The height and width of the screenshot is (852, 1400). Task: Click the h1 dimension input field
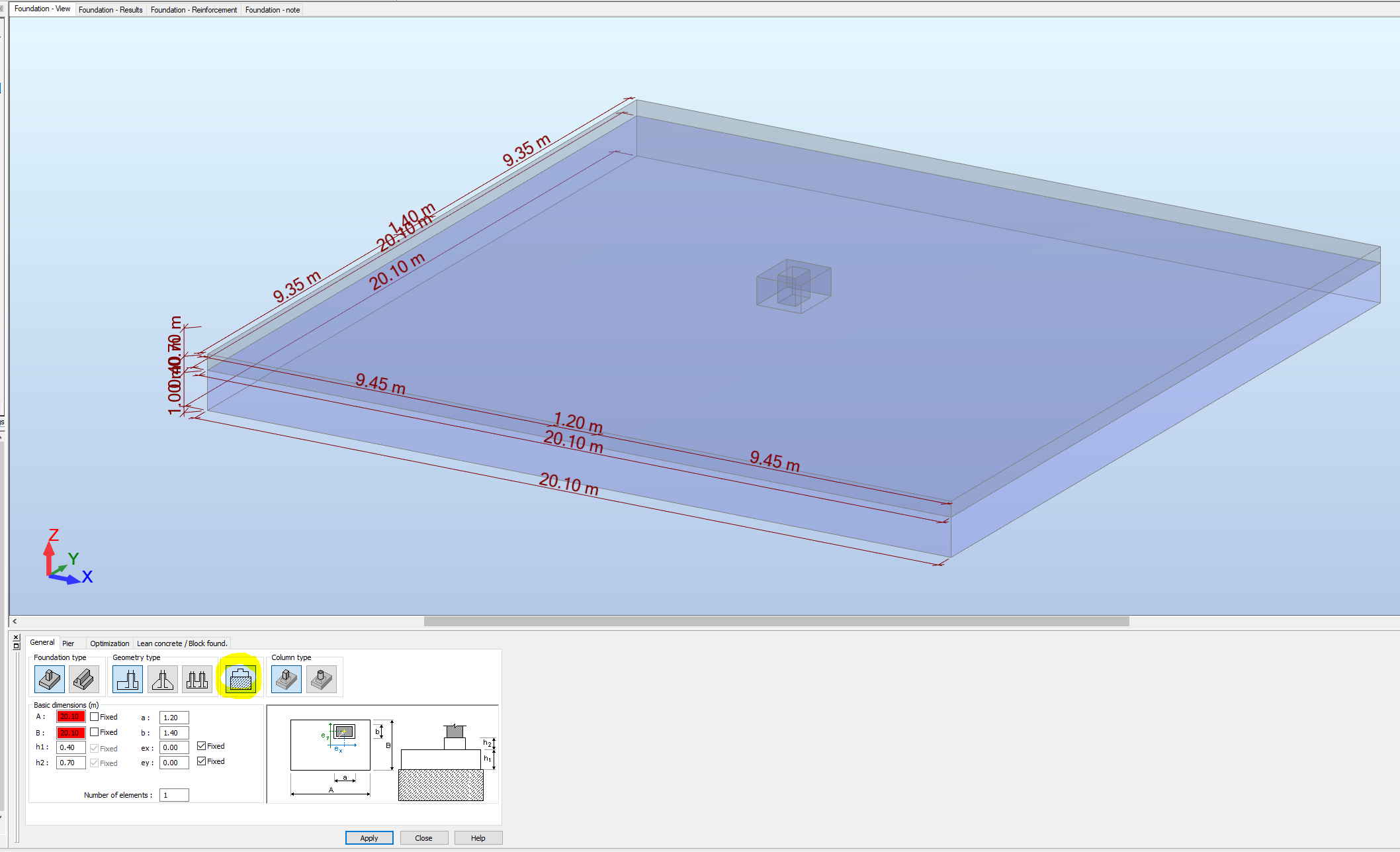(70, 747)
